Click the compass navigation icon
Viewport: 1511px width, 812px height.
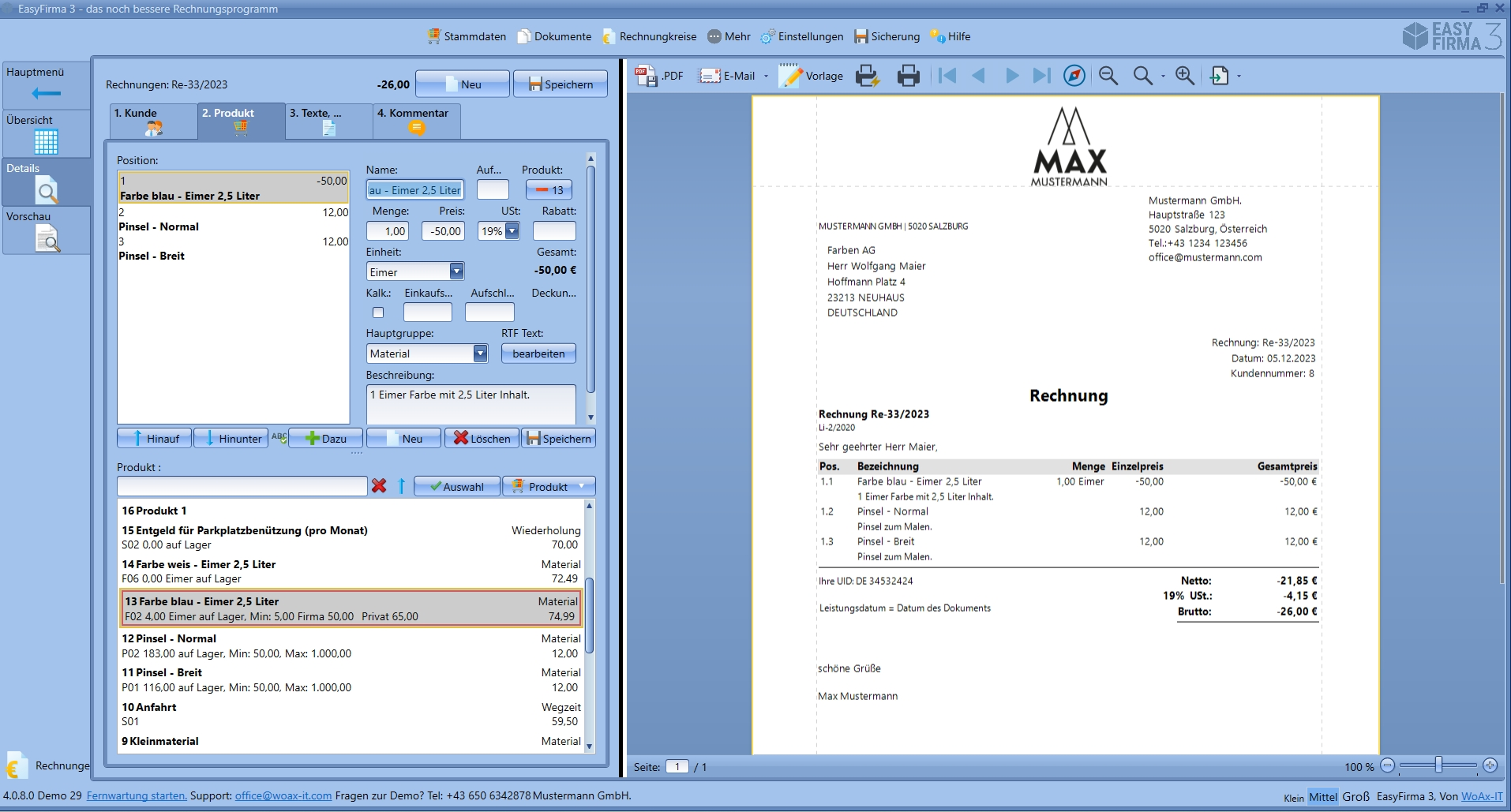[1074, 76]
